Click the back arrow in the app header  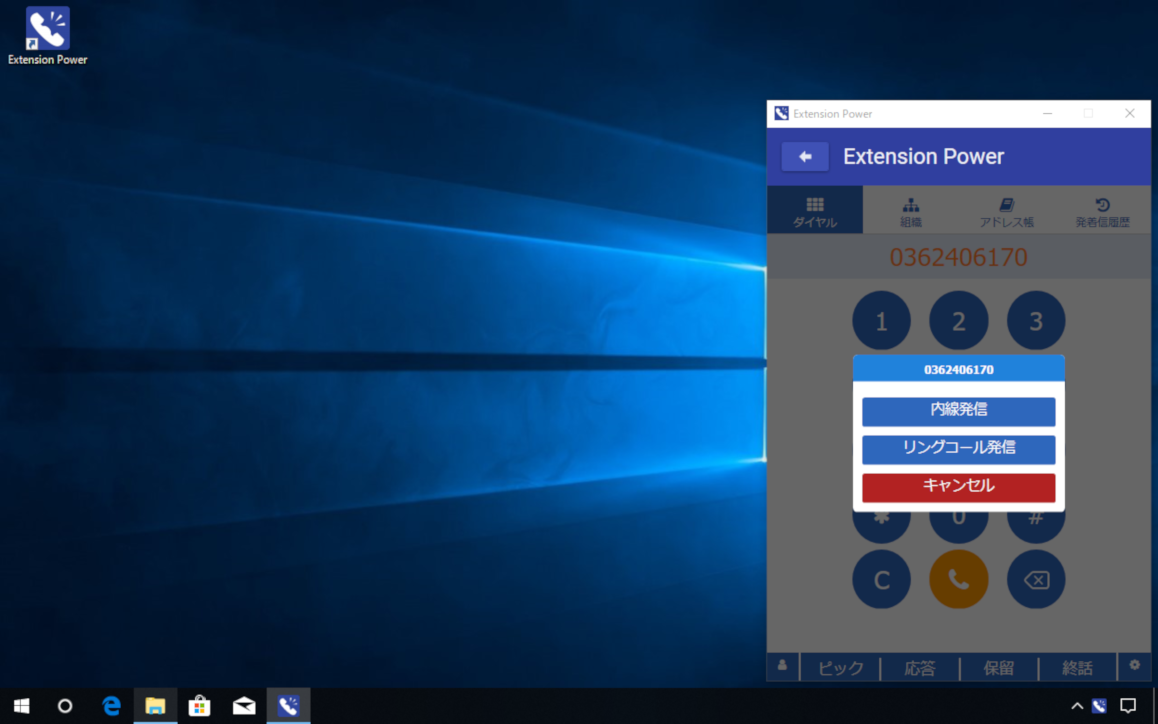pyautogui.click(x=804, y=156)
